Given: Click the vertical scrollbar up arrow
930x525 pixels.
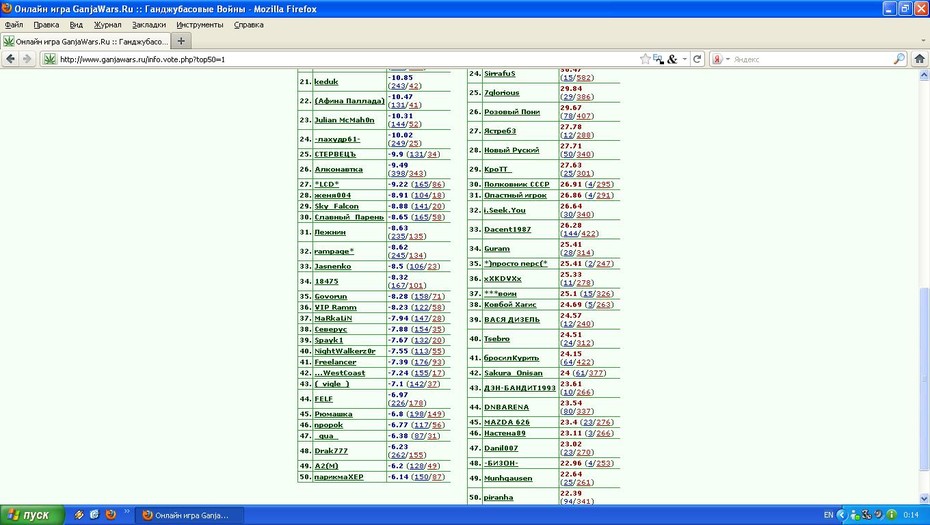Looking at the screenshot, I should click(x=924, y=76).
